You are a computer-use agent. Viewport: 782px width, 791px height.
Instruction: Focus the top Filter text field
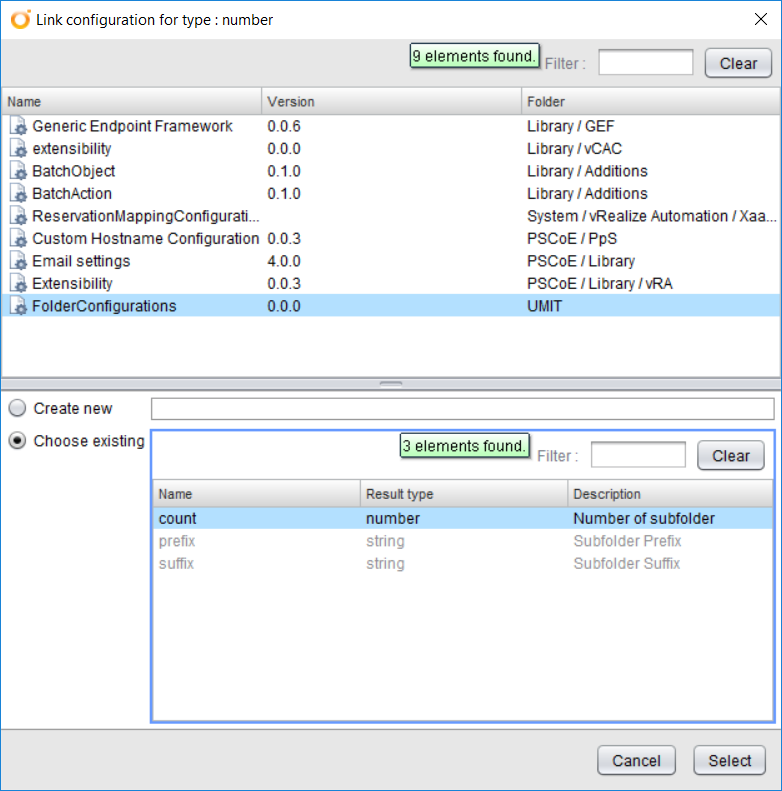click(x=645, y=63)
